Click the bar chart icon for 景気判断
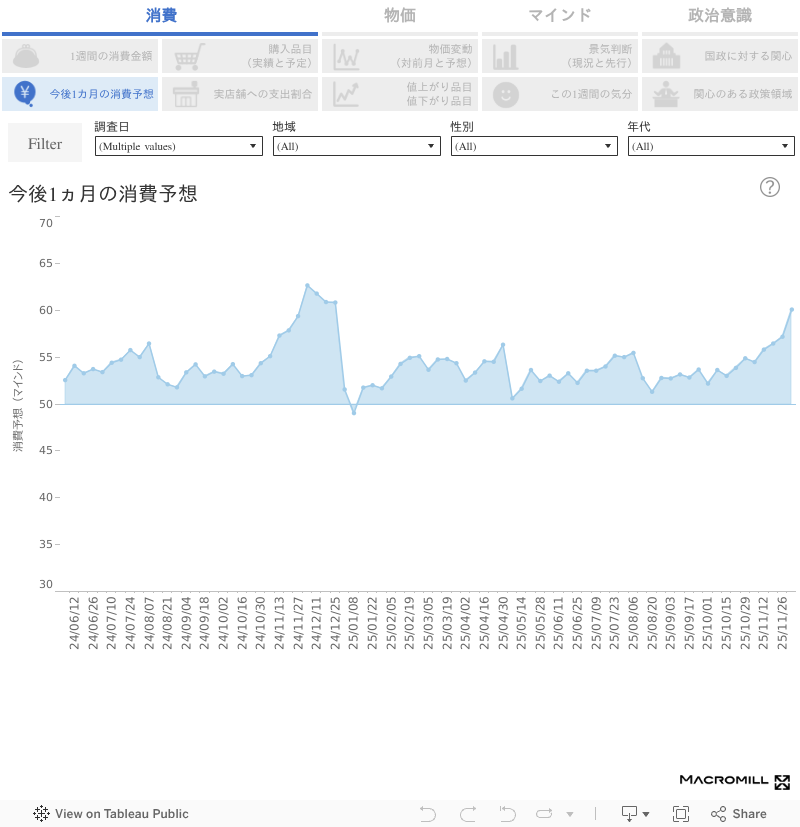 pyautogui.click(x=505, y=57)
